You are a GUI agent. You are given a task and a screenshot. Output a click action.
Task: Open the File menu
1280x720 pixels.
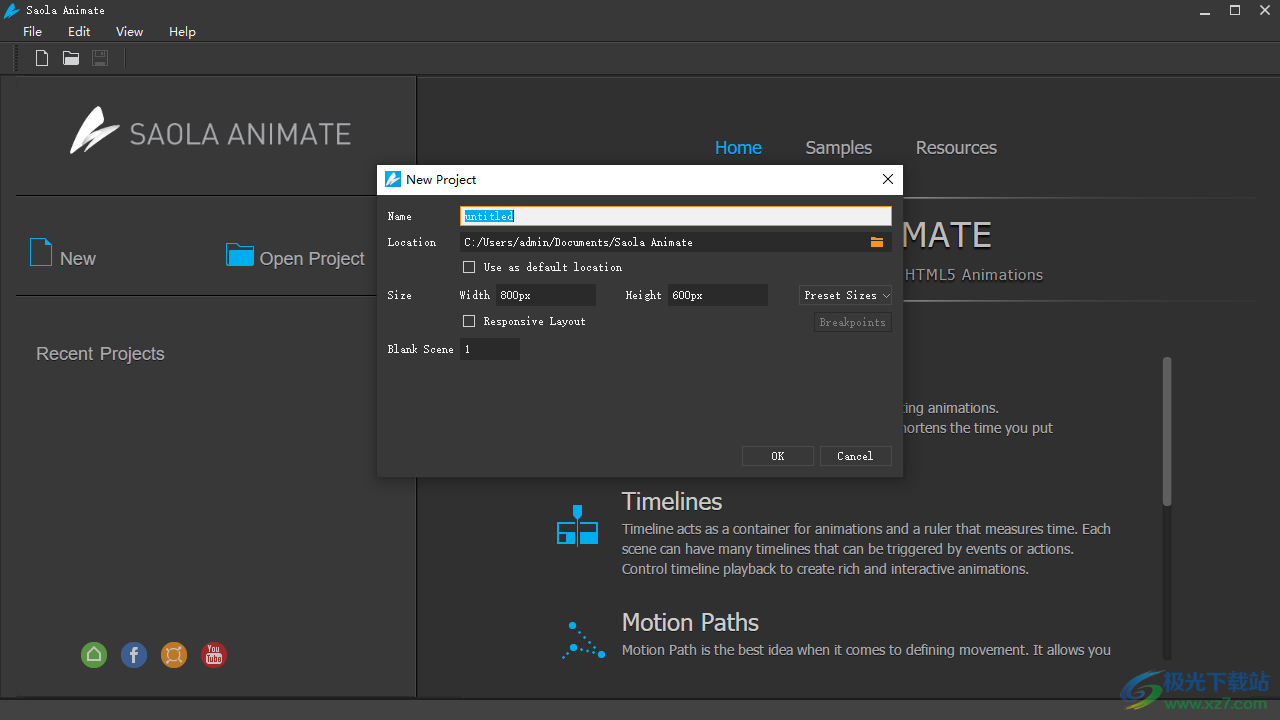(x=32, y=31)
